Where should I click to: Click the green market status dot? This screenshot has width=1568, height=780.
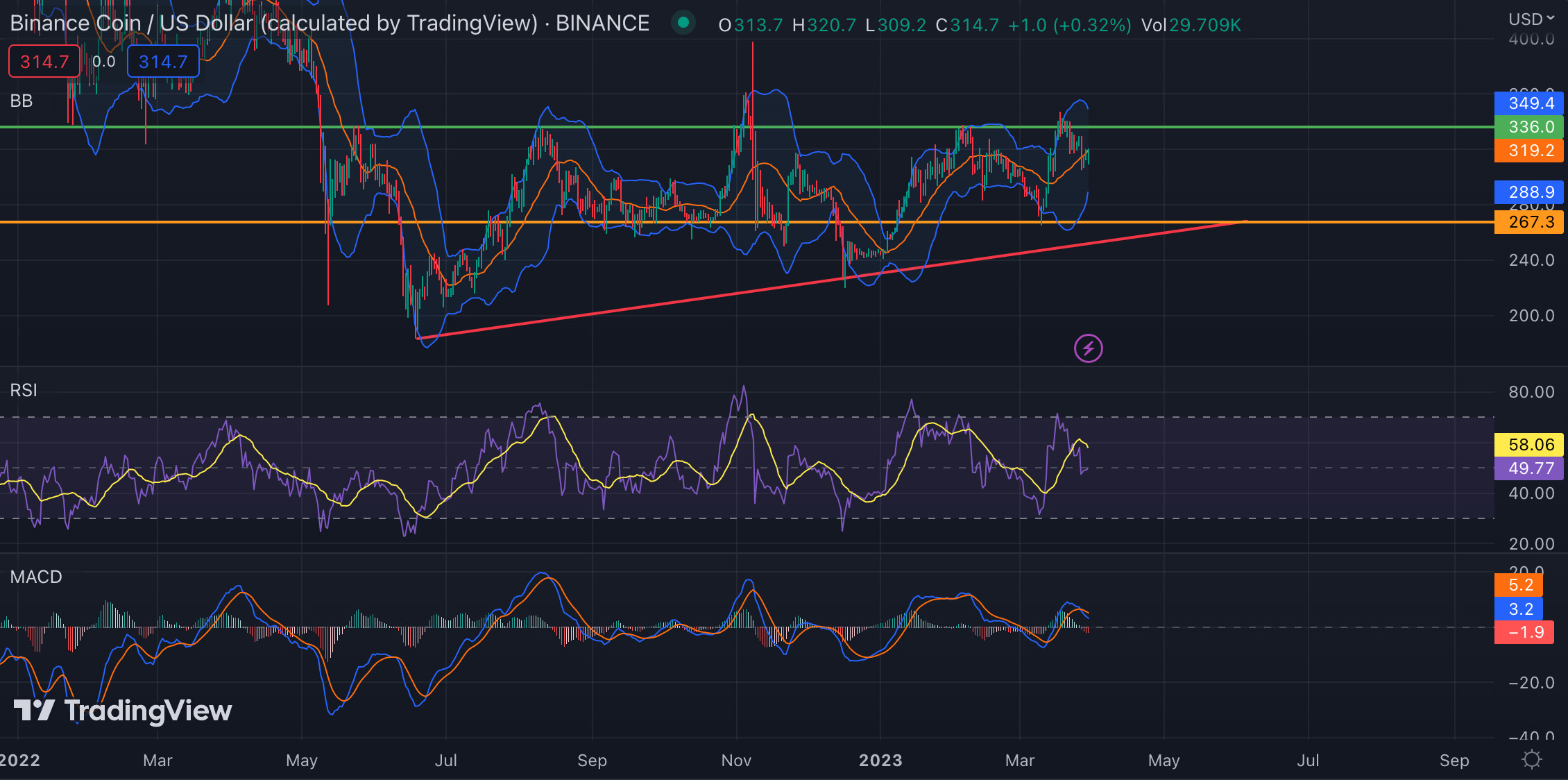tap(683, 23)
